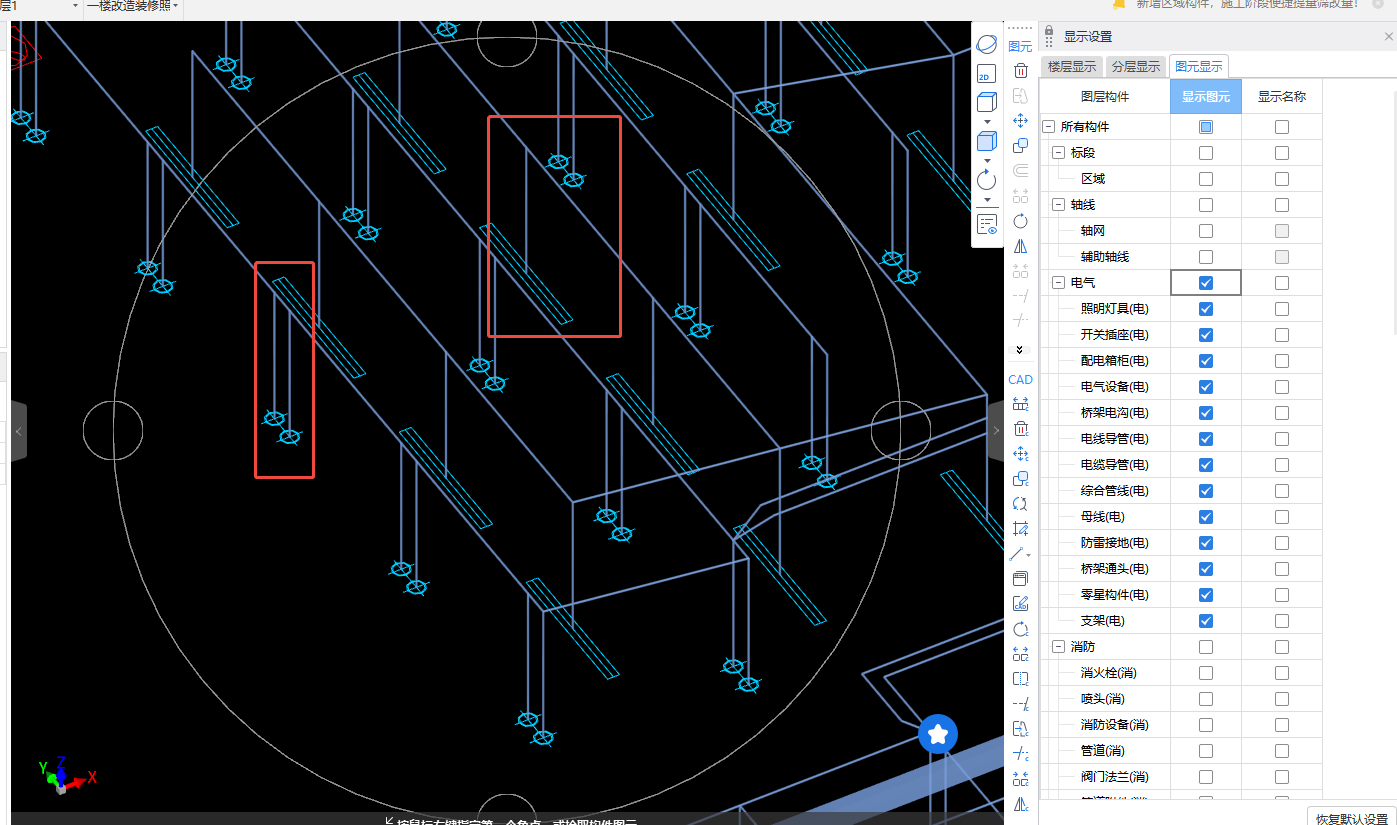Click the 显示名称 column header

1282,97
